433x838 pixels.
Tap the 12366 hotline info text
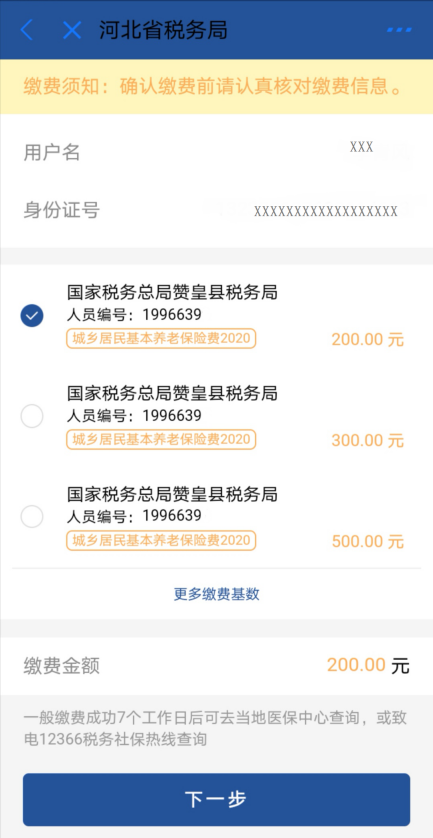pos(211,730)
